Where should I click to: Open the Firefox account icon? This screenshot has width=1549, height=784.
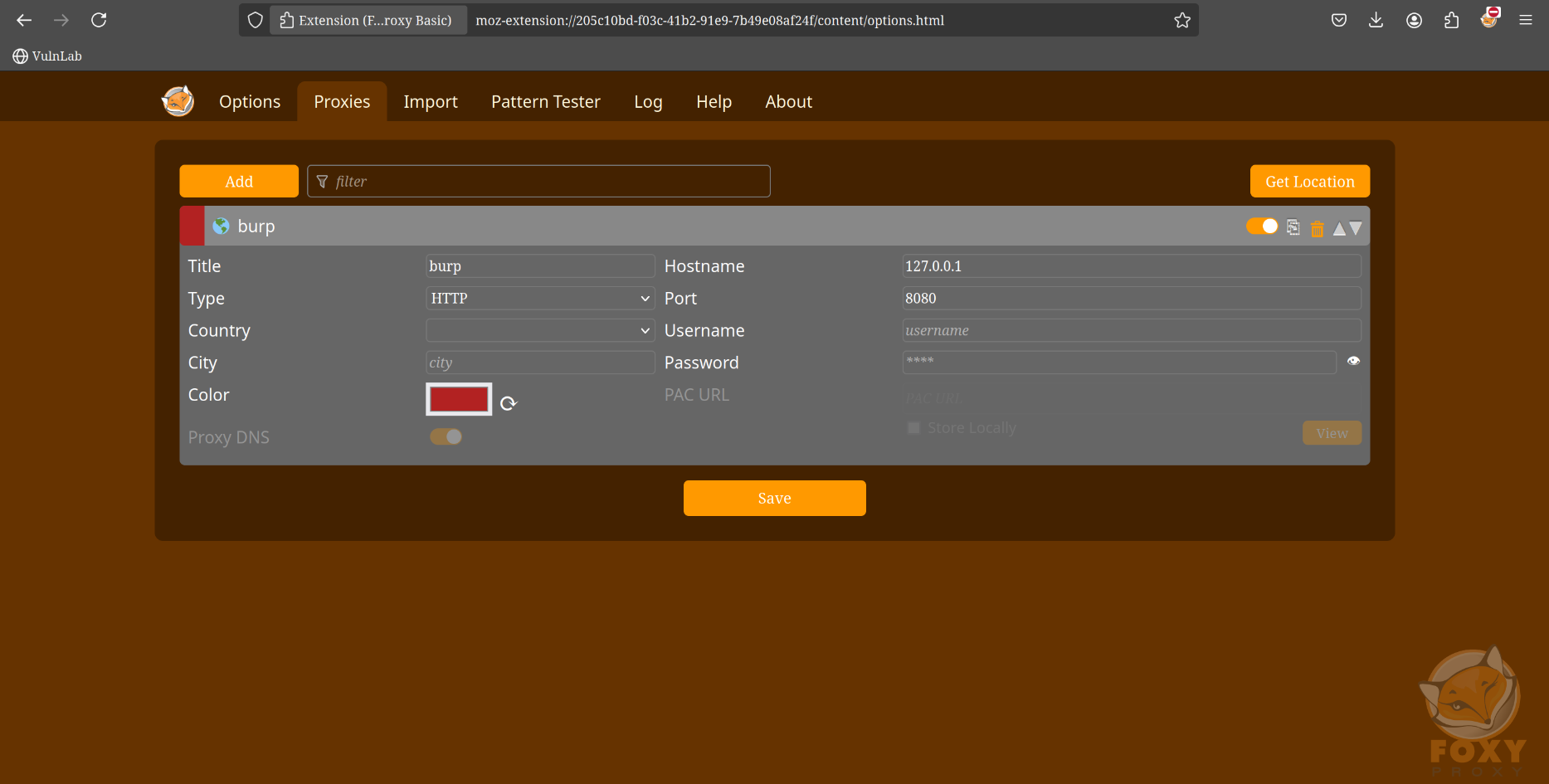point(1415,20)
